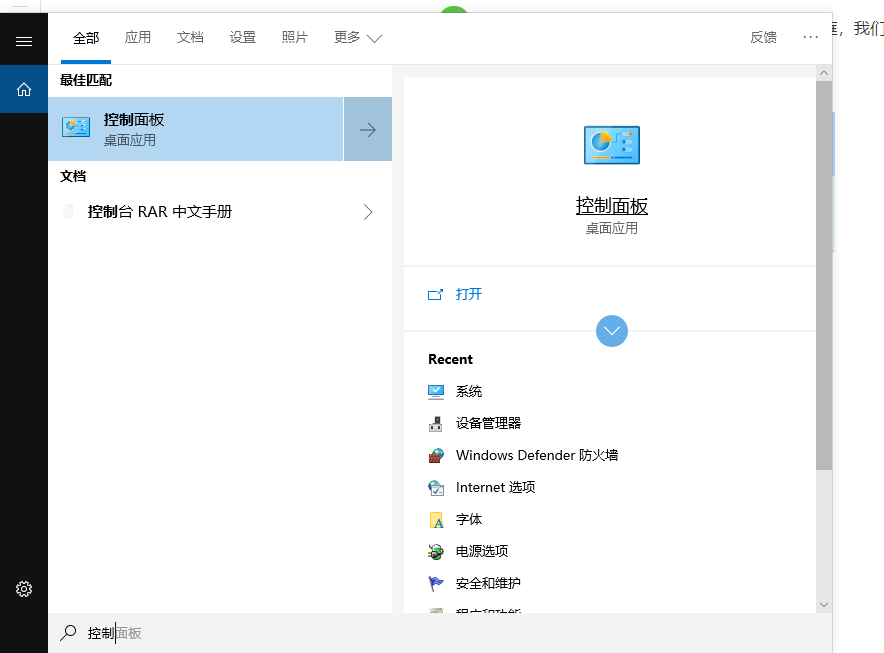884x653 pixels.
Task: Open the hamburger menu in the sidebar
Action: point(24,39)
